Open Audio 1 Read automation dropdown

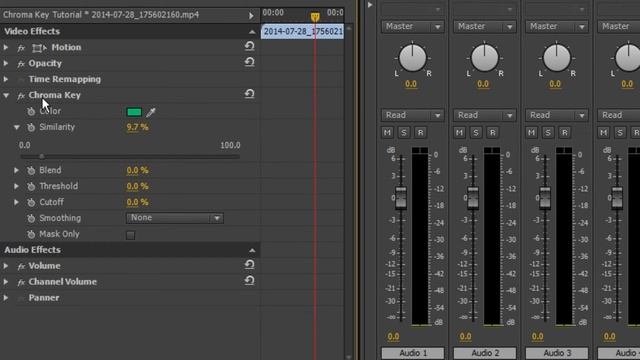pos(412,115)
